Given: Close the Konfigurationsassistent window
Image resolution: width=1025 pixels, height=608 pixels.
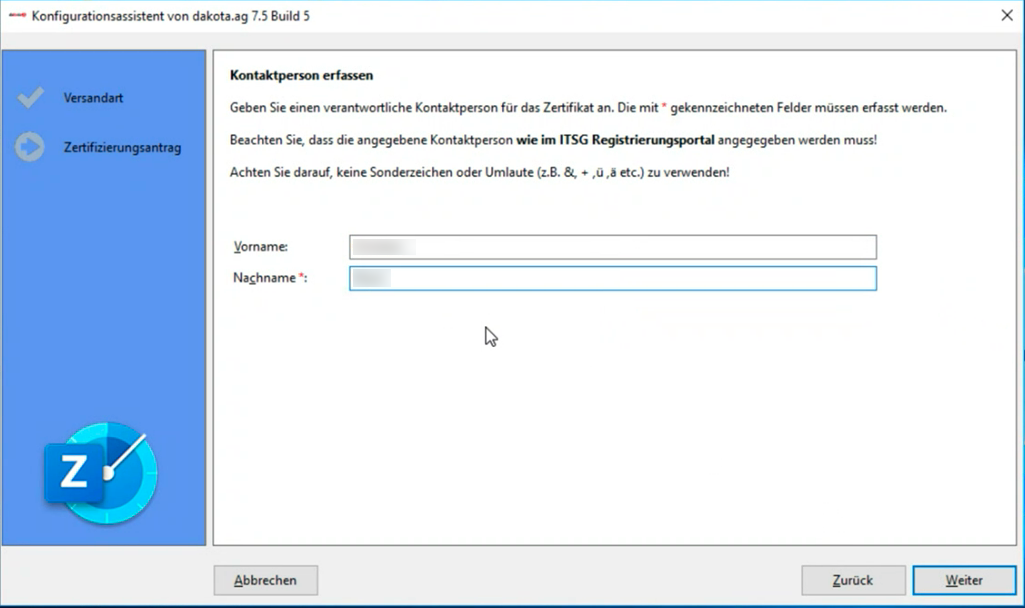Looking at the screenshot, I should point(1008,15).
